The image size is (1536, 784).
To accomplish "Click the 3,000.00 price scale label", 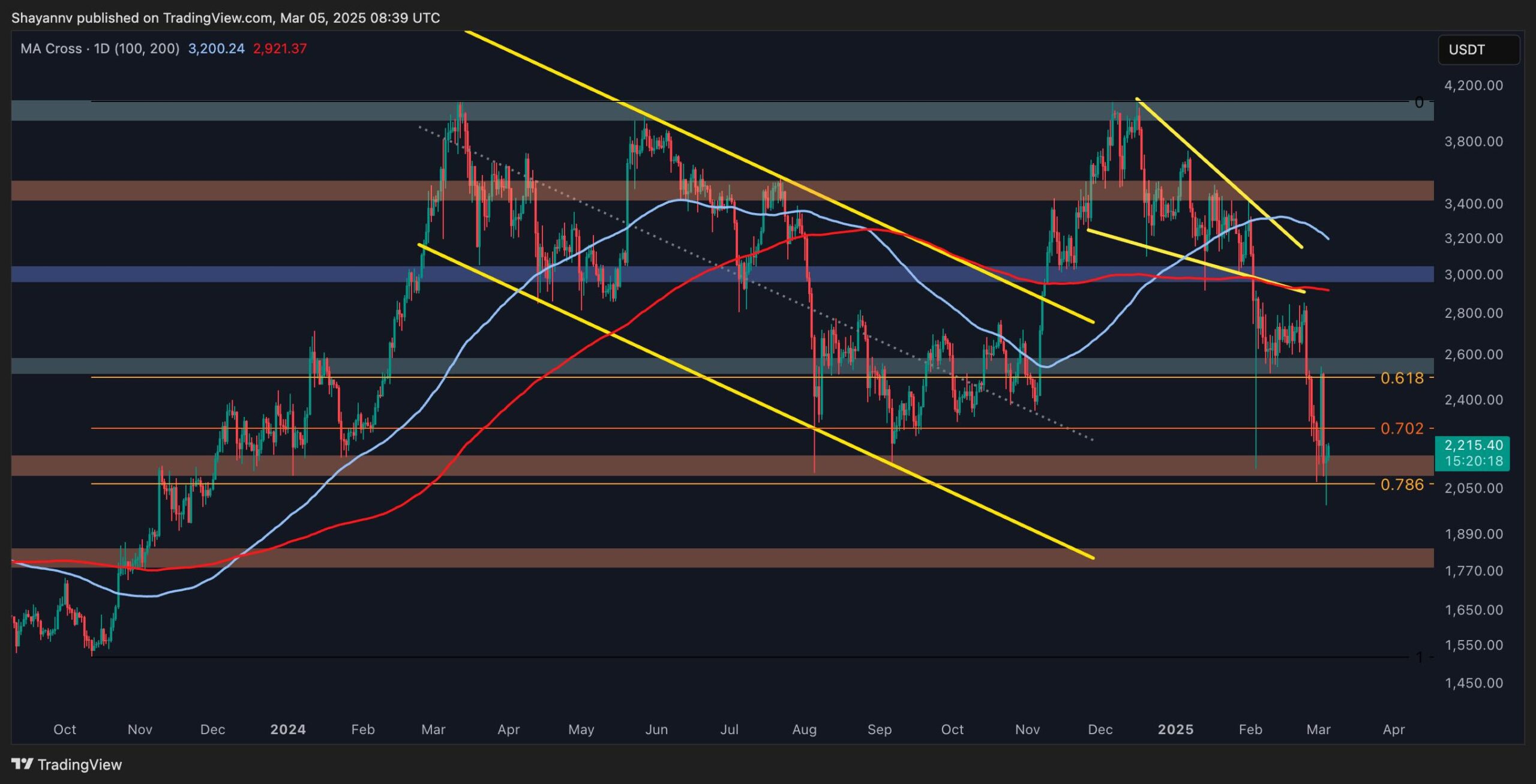I will pyautogui.click(x=1473, y=275).
